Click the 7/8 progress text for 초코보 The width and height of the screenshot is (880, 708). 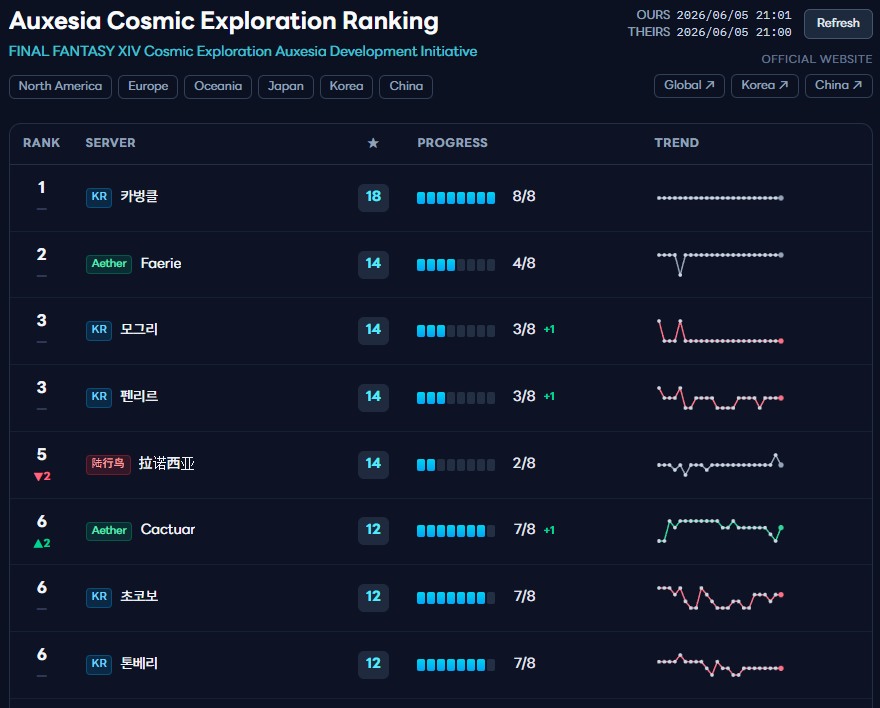(x=524, y=596)
